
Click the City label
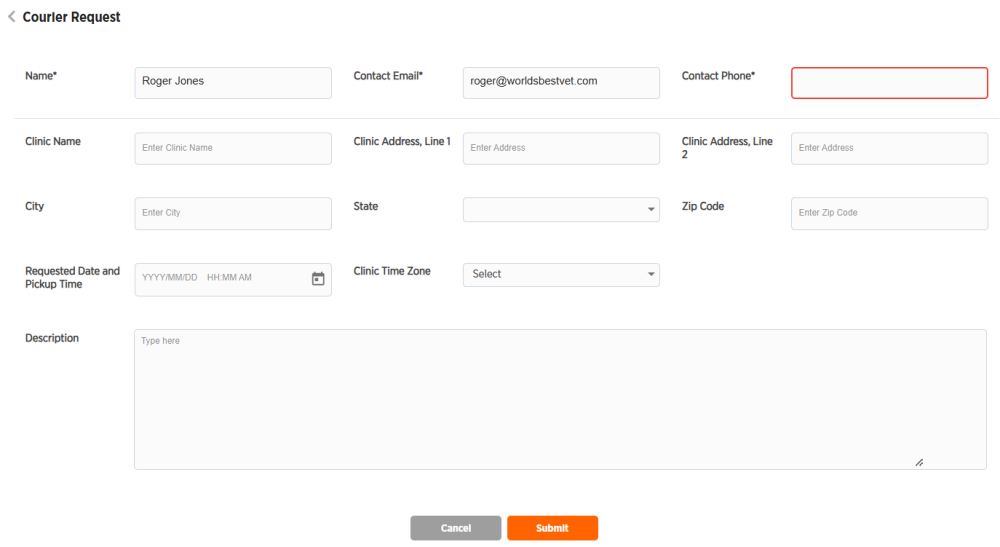(x=34, y=207)
